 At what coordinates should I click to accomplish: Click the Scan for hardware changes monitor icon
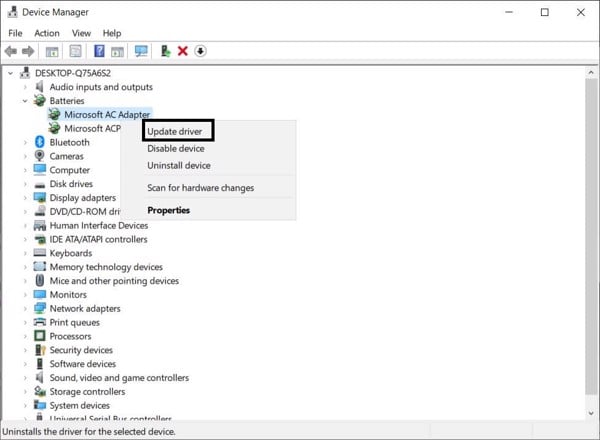click(141, 51)
